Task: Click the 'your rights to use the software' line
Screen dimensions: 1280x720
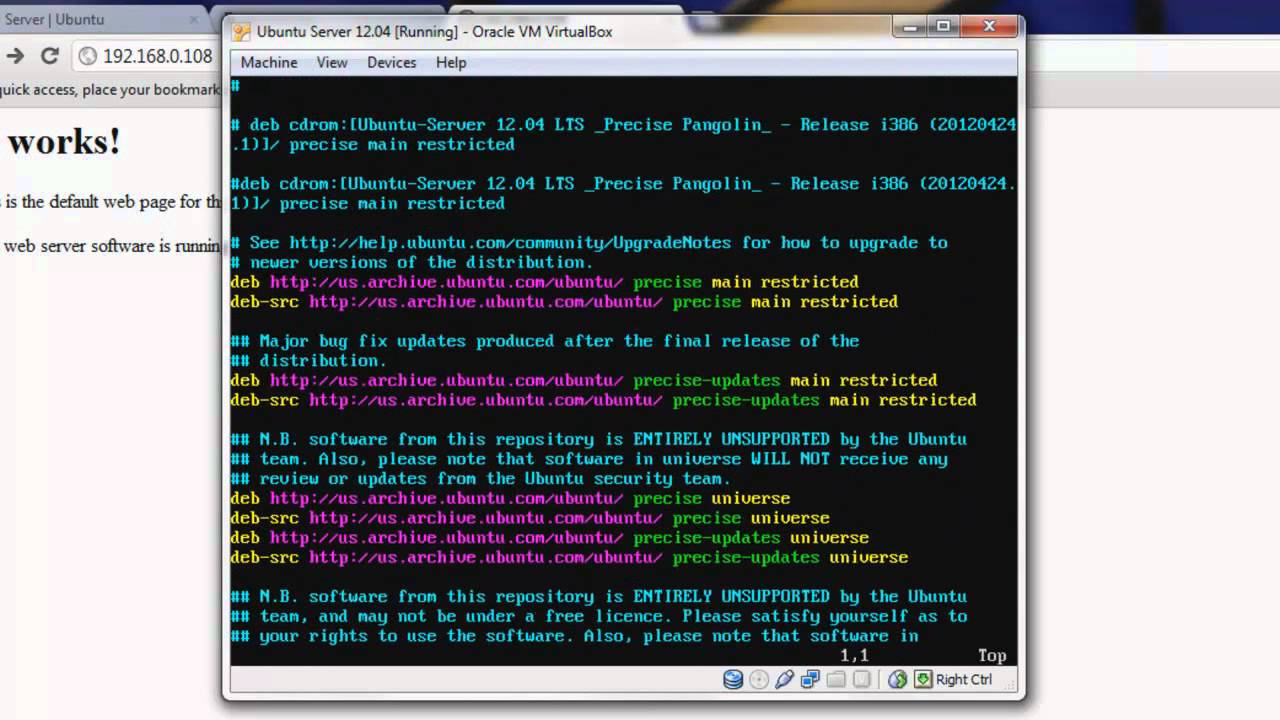Action: pyautogui.click(x=574, y=636)
